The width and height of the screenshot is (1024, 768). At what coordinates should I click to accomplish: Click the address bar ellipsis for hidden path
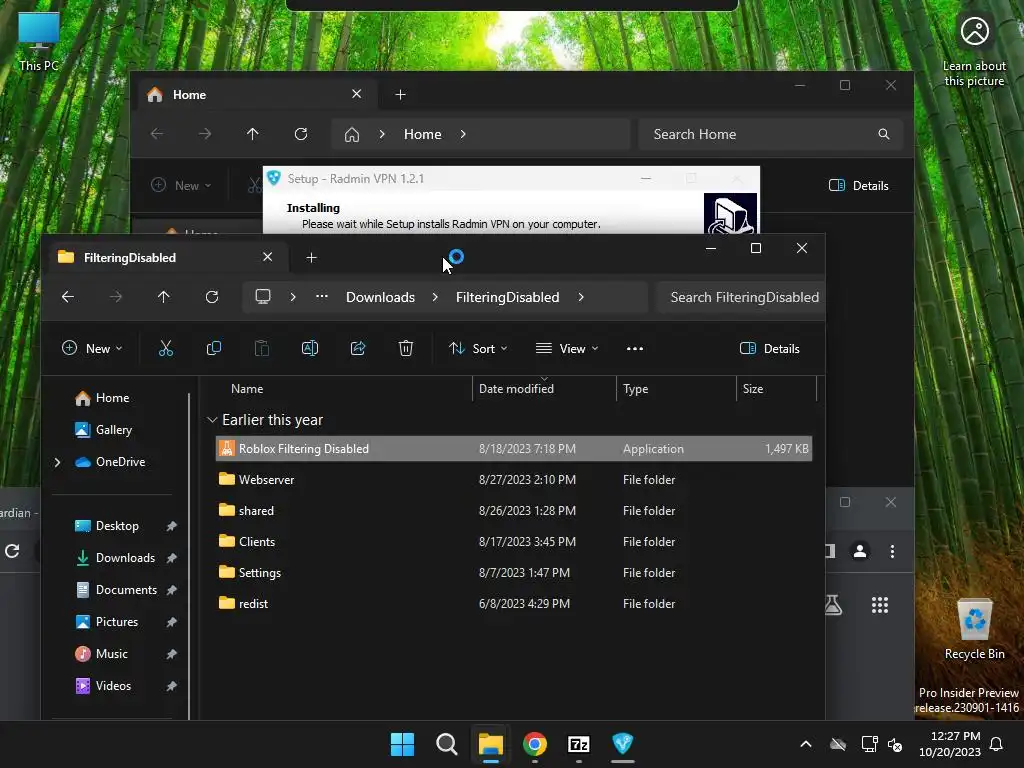[x=322, y=296]
